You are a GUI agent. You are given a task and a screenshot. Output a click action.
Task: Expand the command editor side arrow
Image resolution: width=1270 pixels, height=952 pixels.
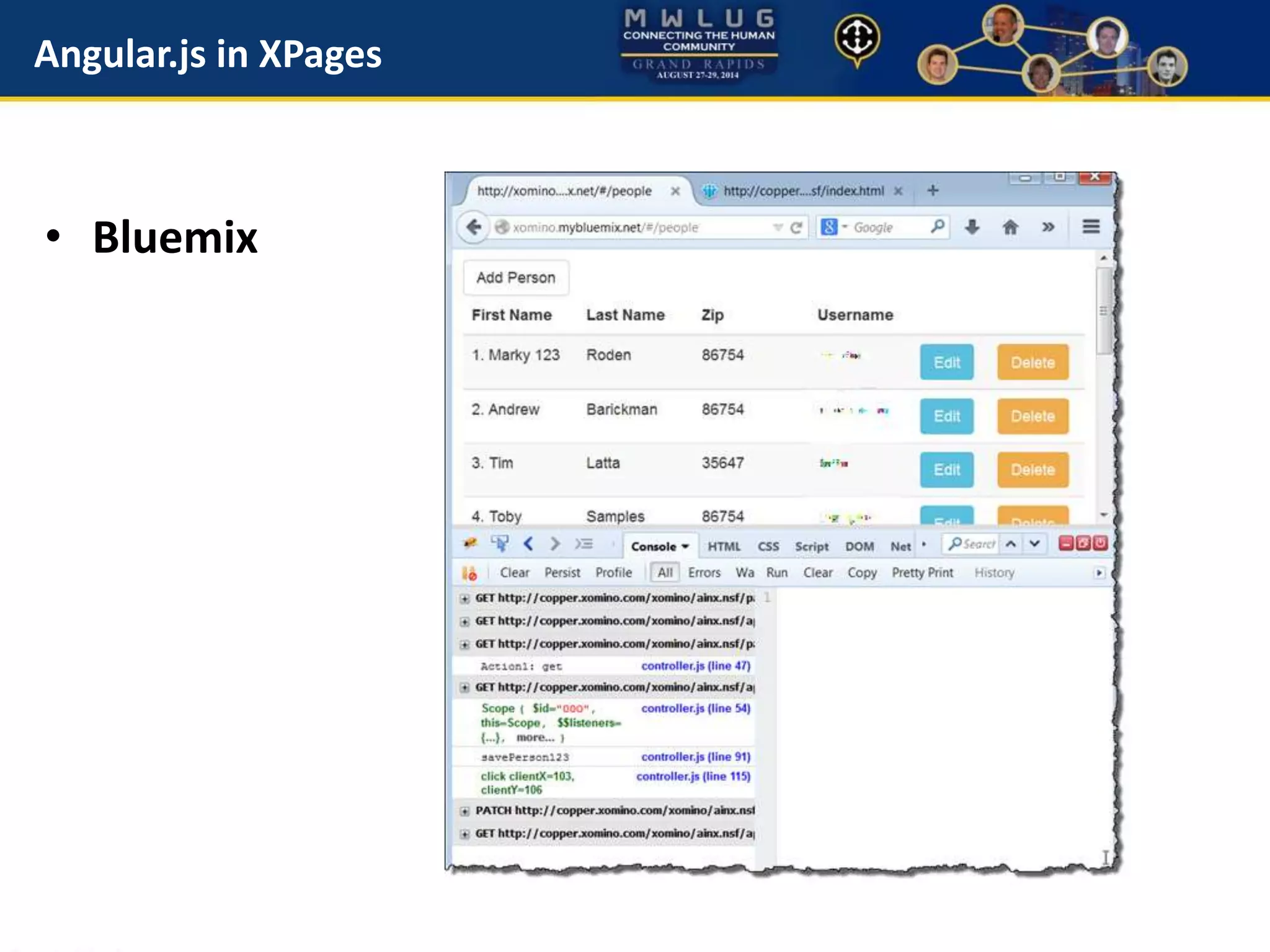1099,573
